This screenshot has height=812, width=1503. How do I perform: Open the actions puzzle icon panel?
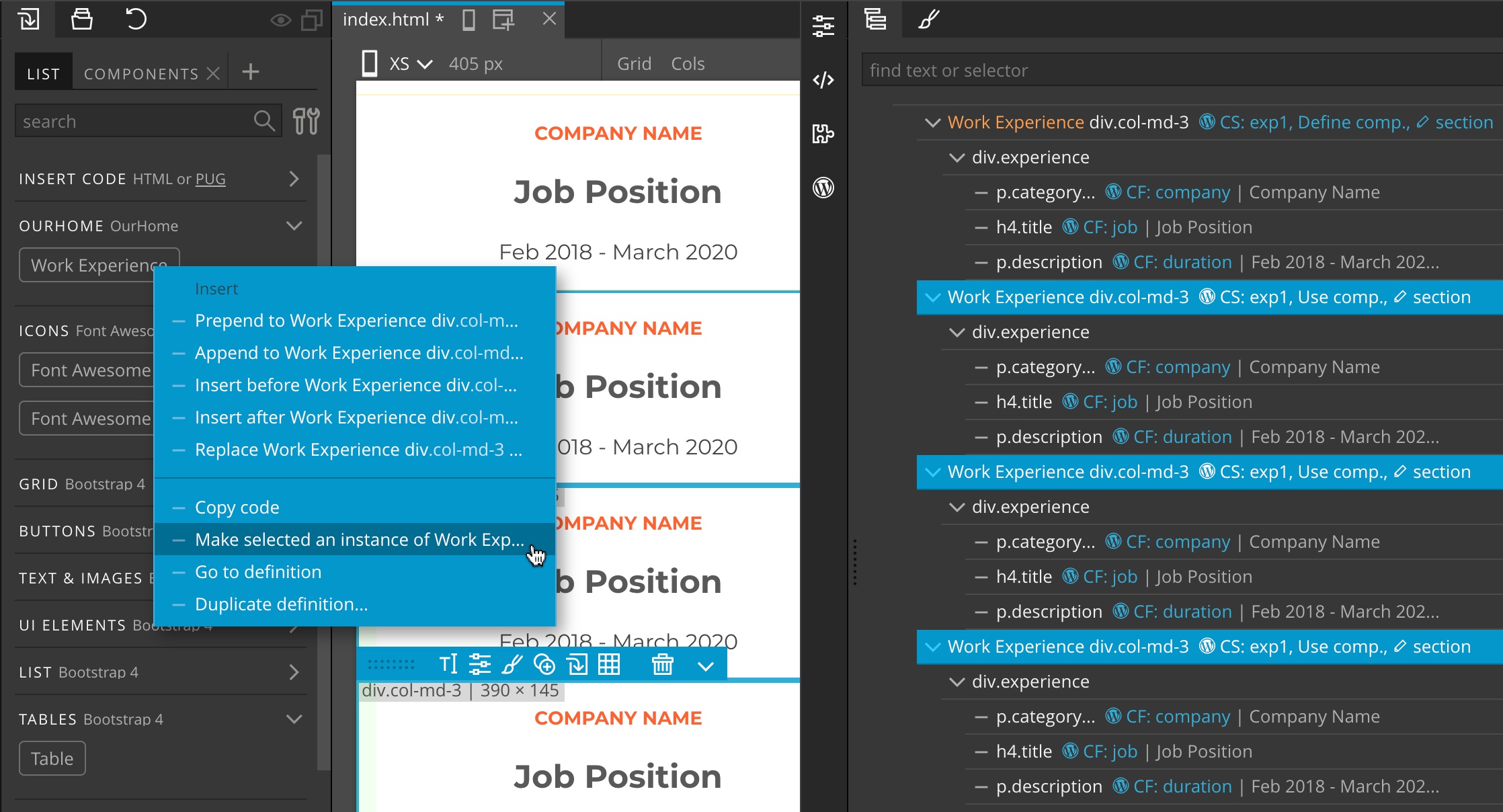823,134
